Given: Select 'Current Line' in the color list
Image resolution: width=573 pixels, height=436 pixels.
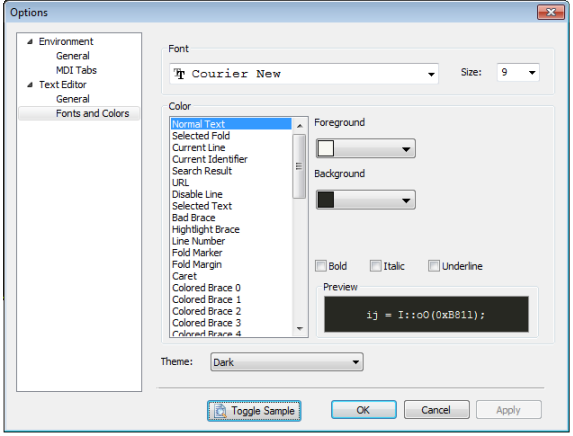Looking at the screenshot, I should click(x=231, y=147).
